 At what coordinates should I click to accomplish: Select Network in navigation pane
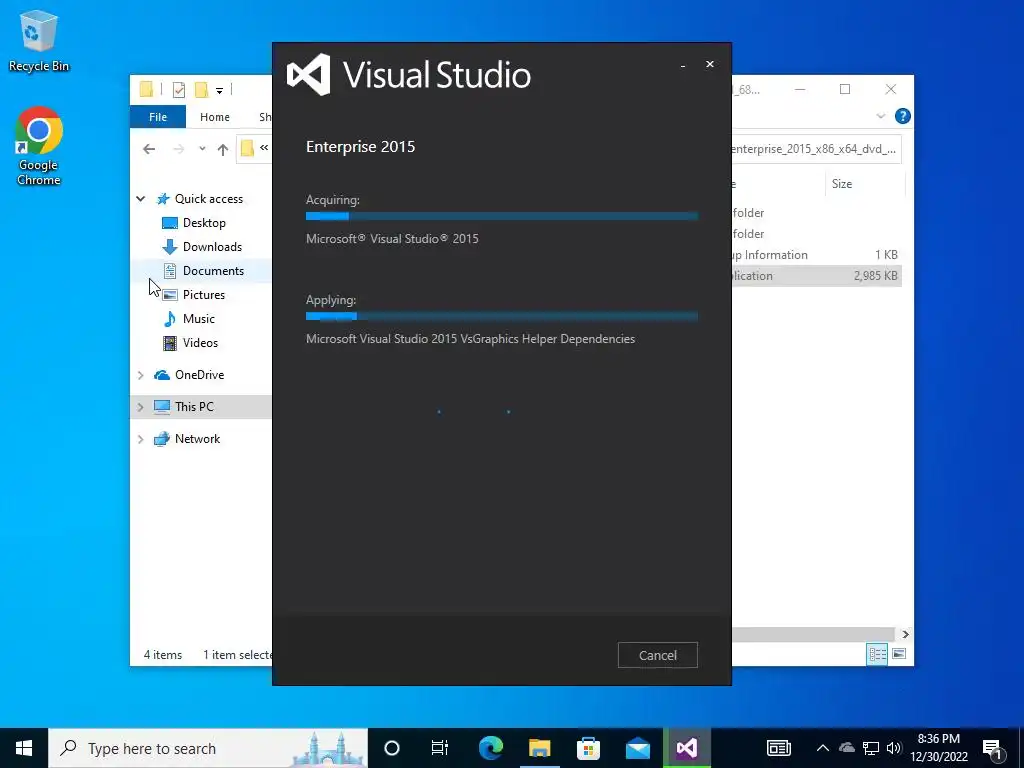coord(187,439)
